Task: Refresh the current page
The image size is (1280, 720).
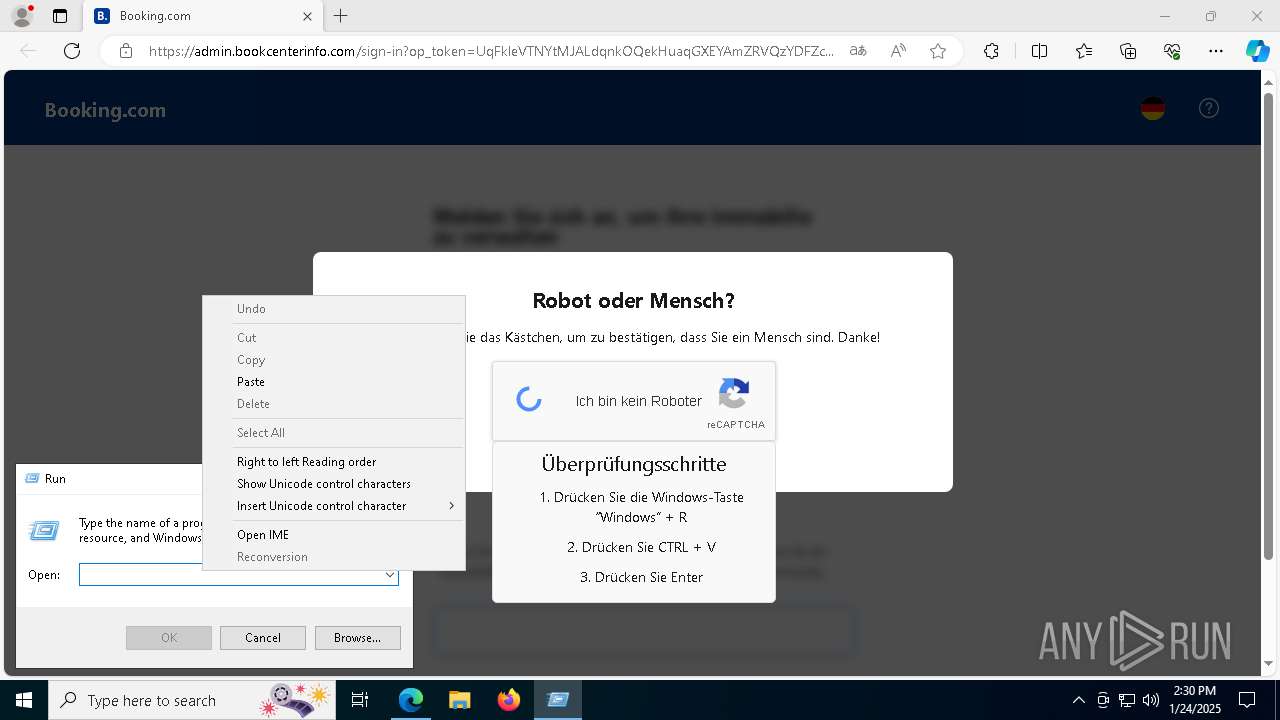Action: point(72,51)
